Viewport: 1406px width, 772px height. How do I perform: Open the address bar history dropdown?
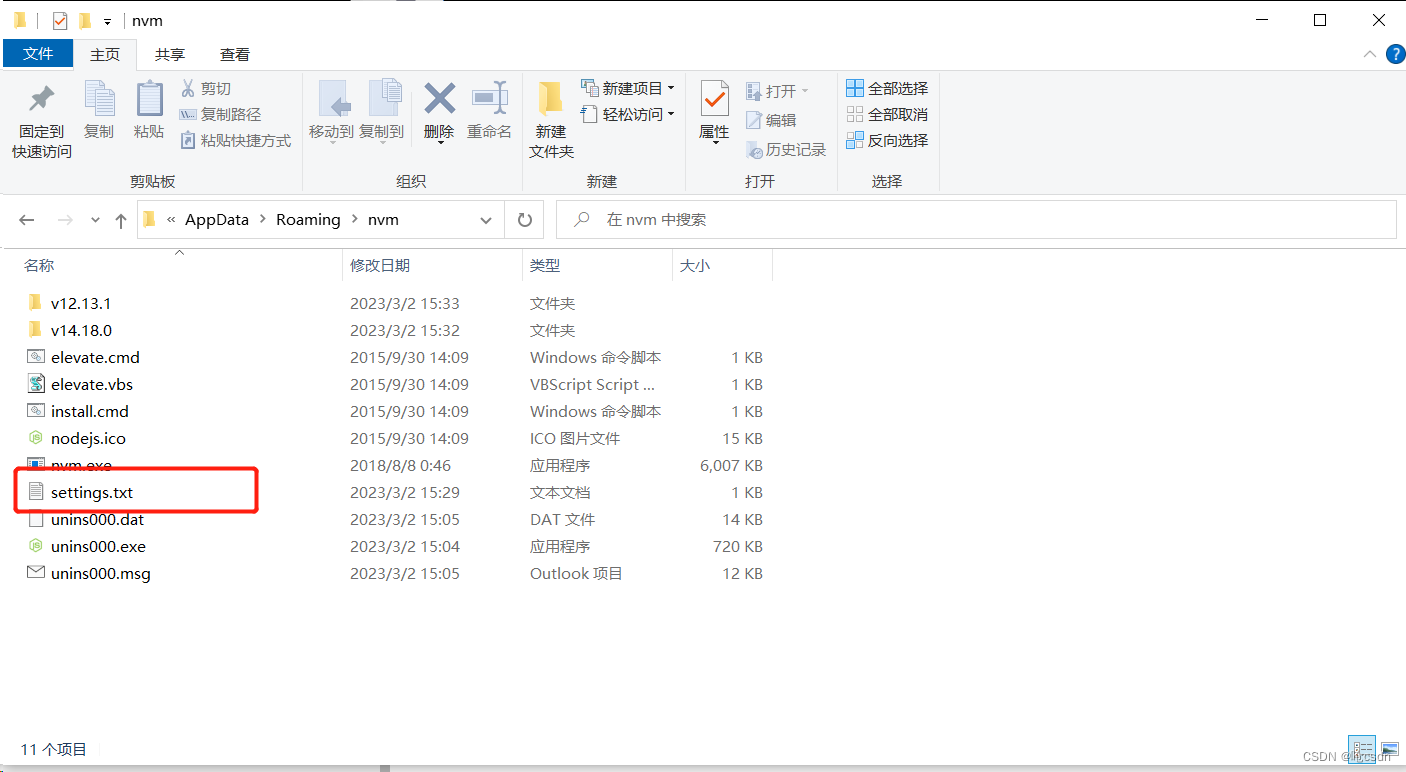coord(486,220)
